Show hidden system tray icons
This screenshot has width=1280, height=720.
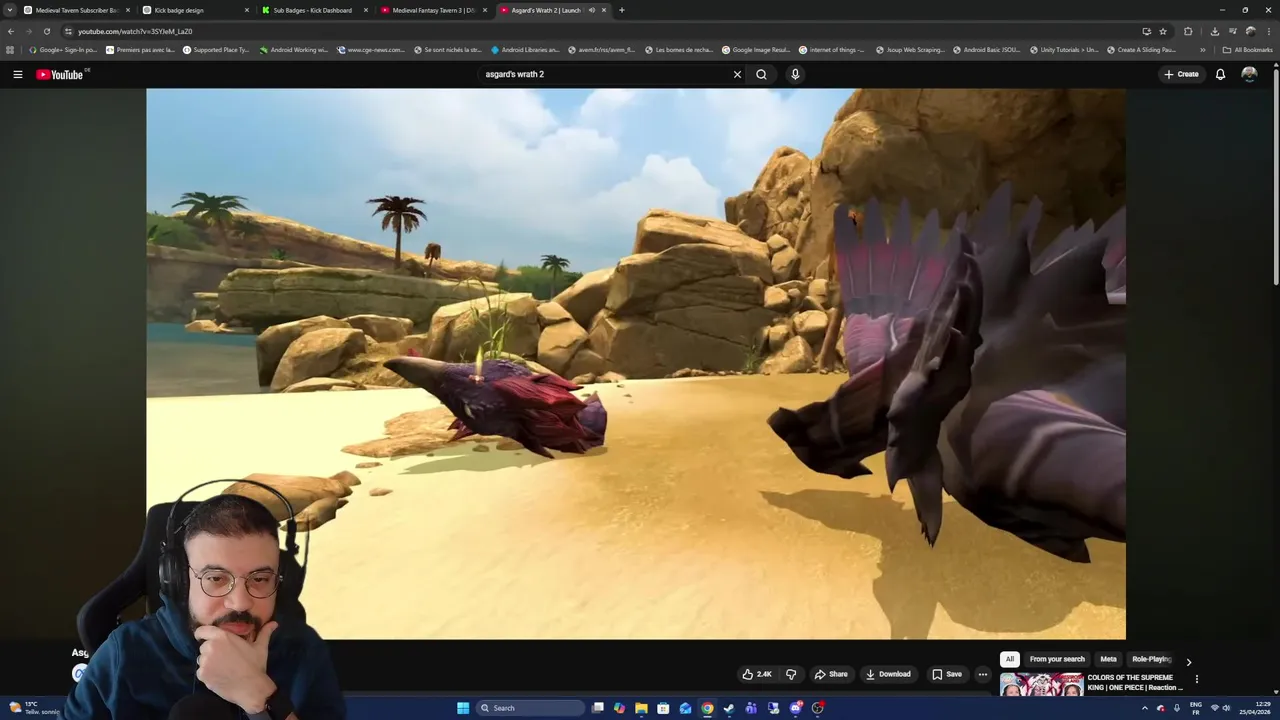1145,708
